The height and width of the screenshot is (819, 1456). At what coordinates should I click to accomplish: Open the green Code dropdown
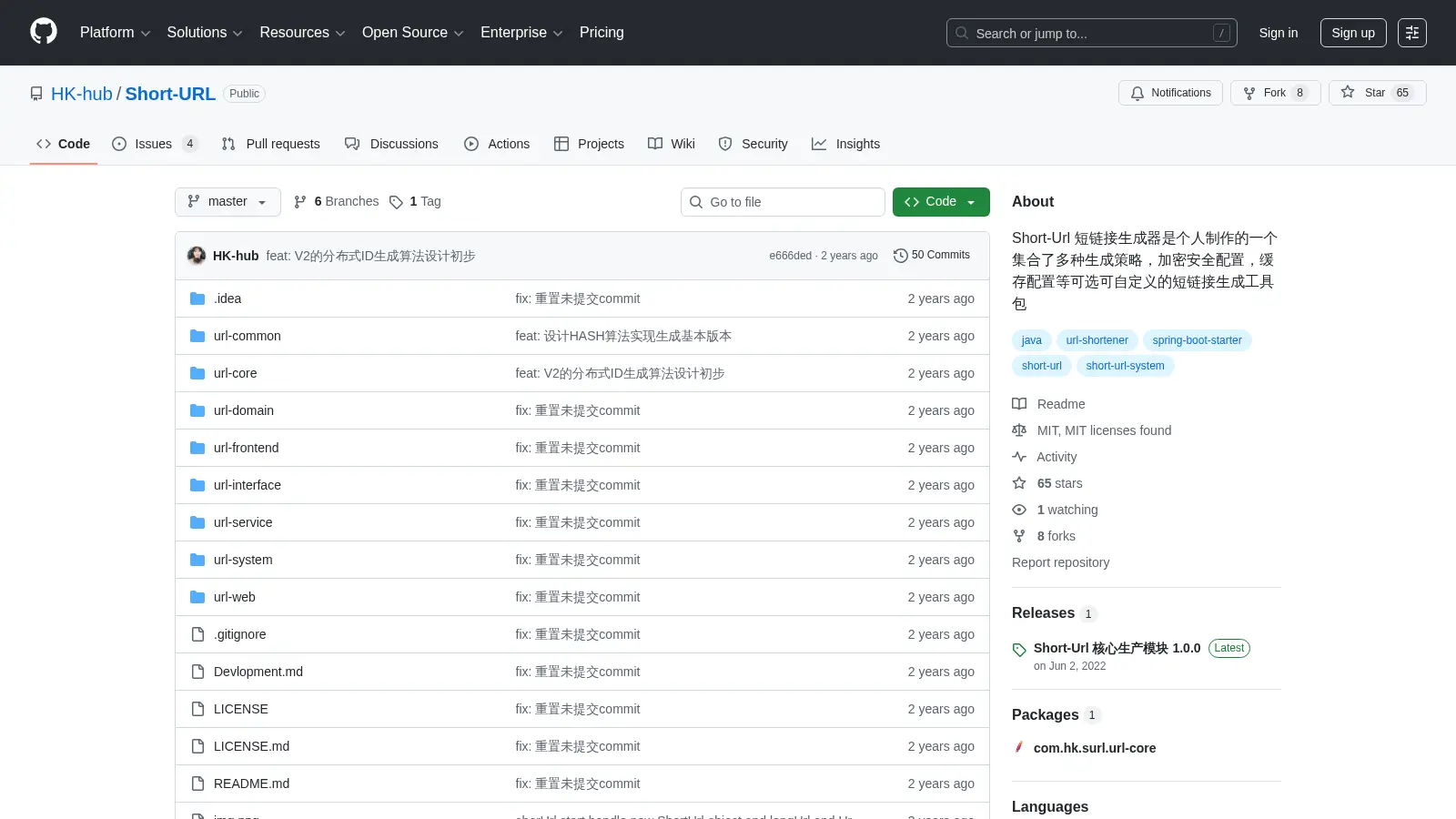[941, 202]
